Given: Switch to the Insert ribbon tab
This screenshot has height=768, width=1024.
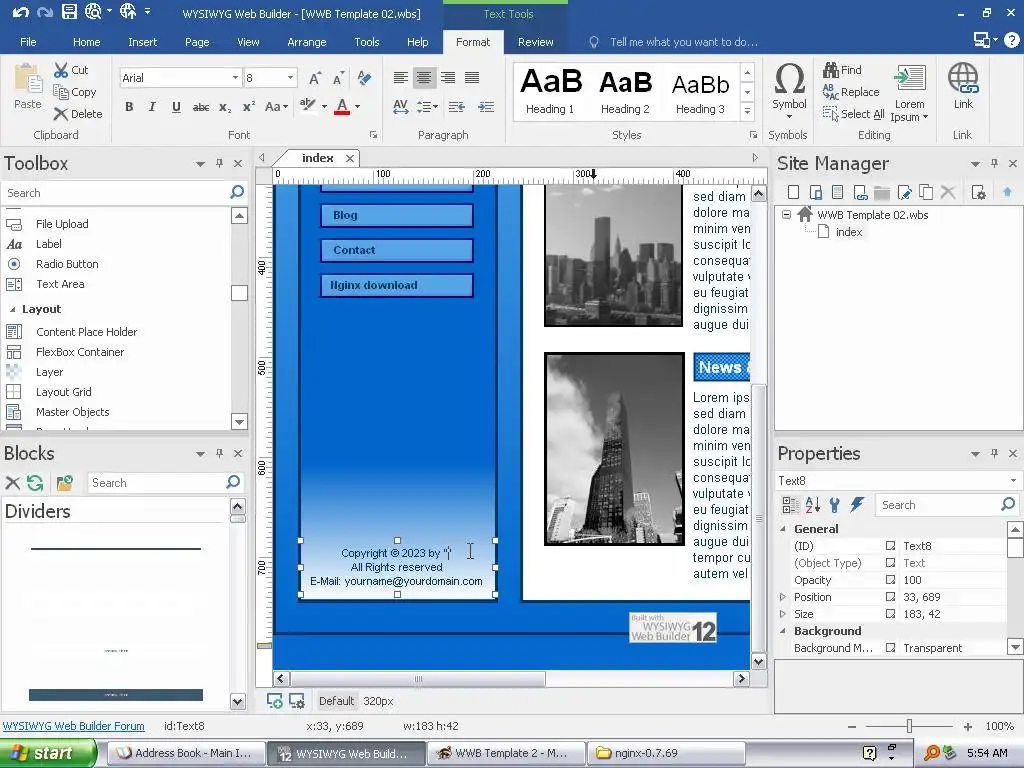Looking at the screenshot, I should click(x=142, y=42).
